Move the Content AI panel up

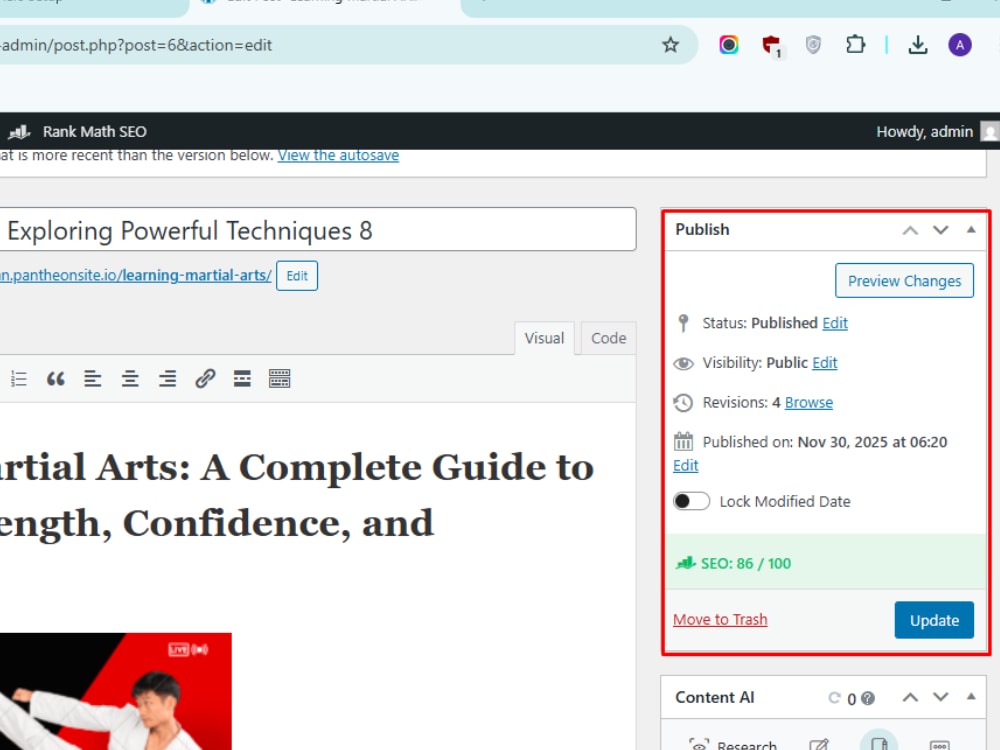point(910,697)
